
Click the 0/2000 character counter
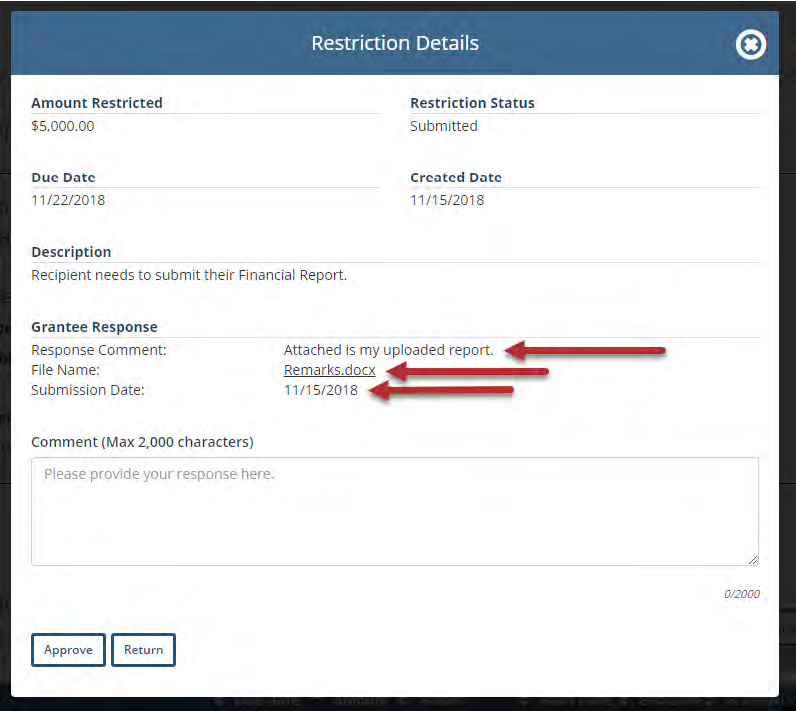[742, 594]
